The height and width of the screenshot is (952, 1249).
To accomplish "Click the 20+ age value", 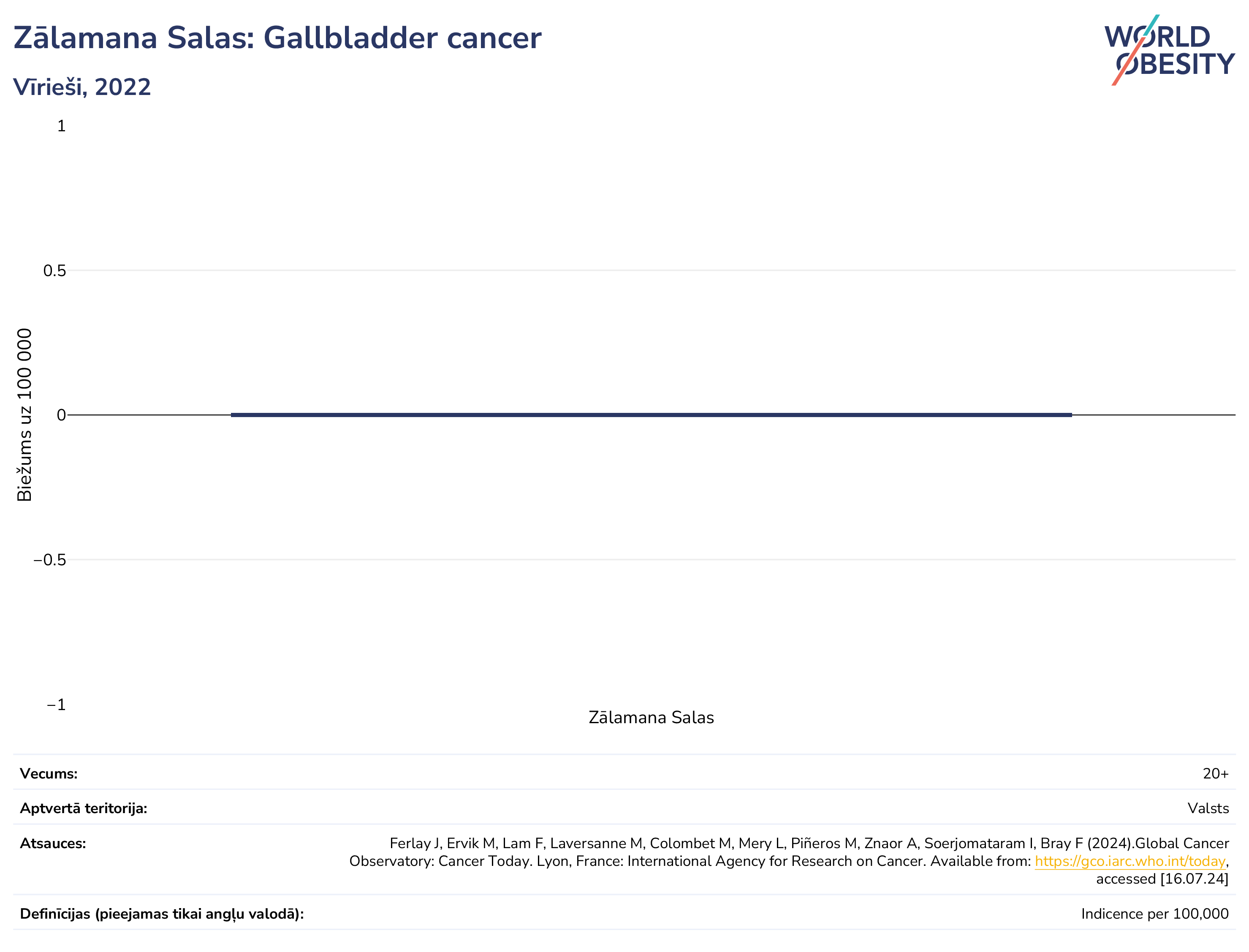I will tap(1216, 773).
